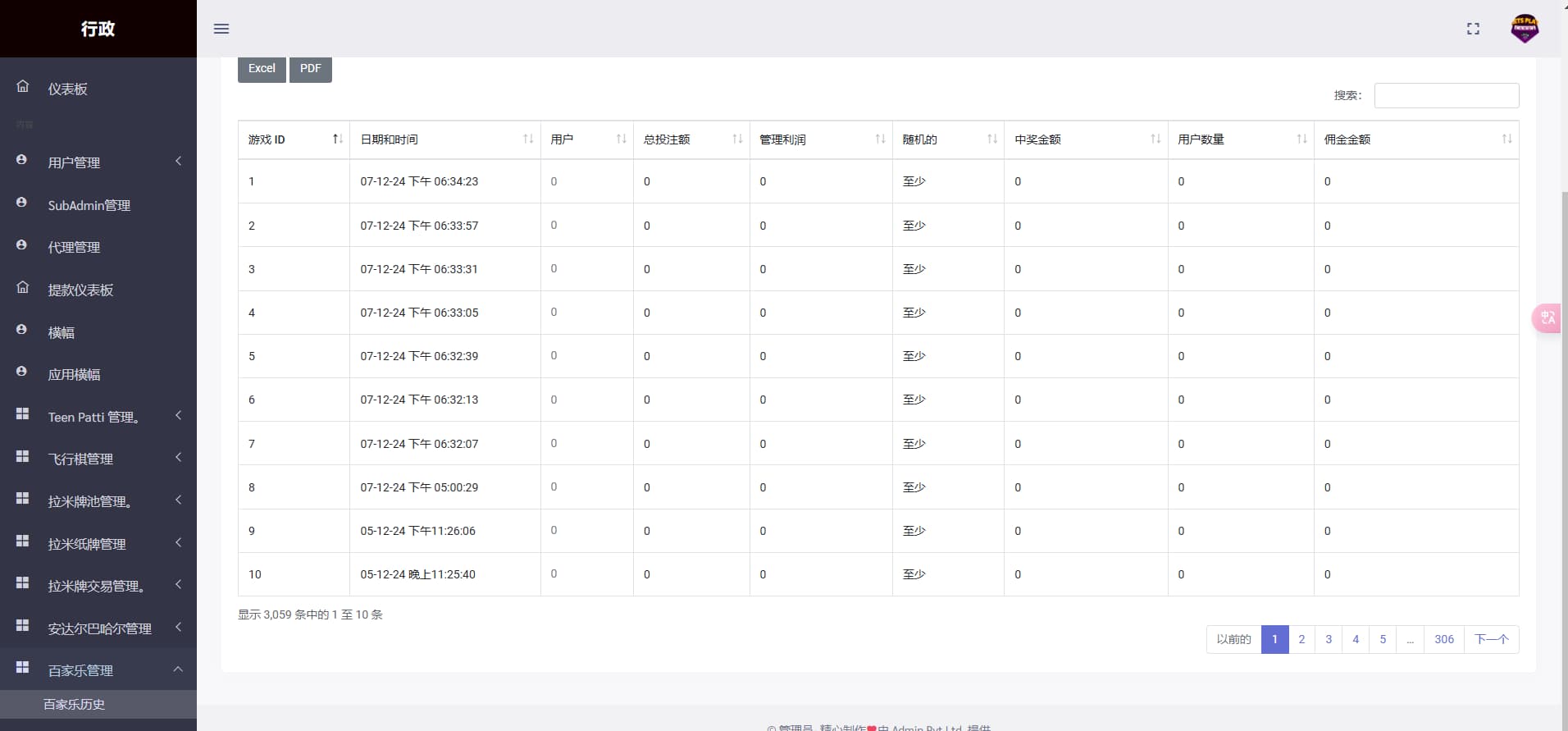The height and width of the screenshot is (731, 1568).
Task: Click the 搜索 search input field
Action: click(x=1446, y=95)
